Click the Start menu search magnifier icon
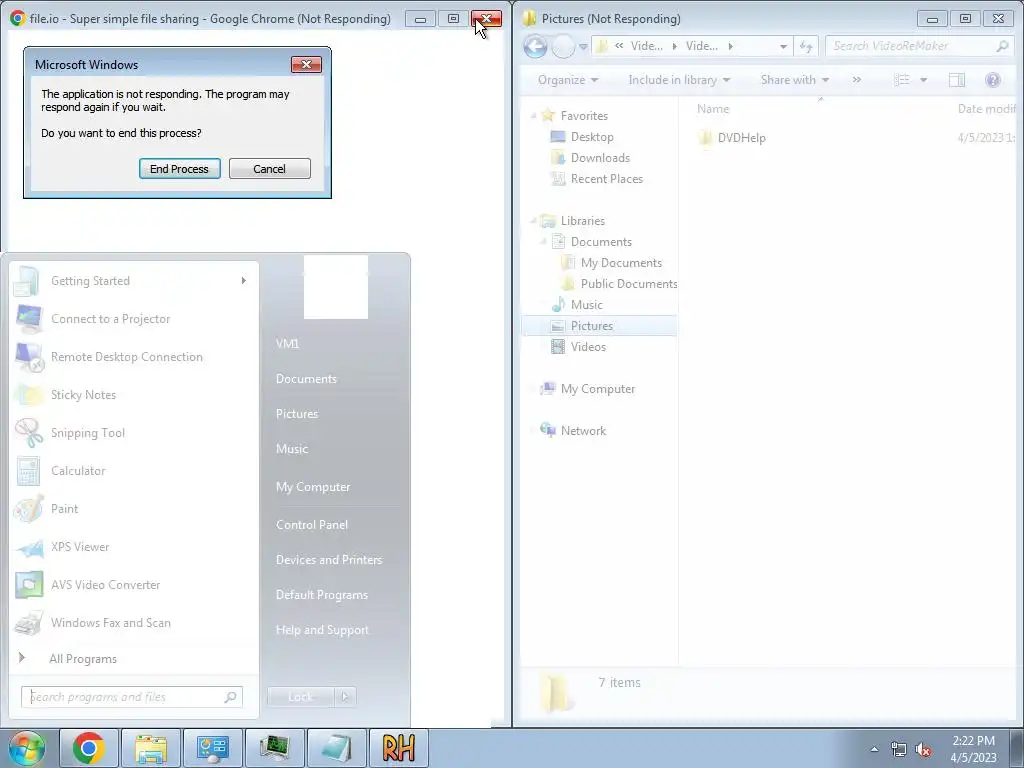1024x768 pixels. 231,697
